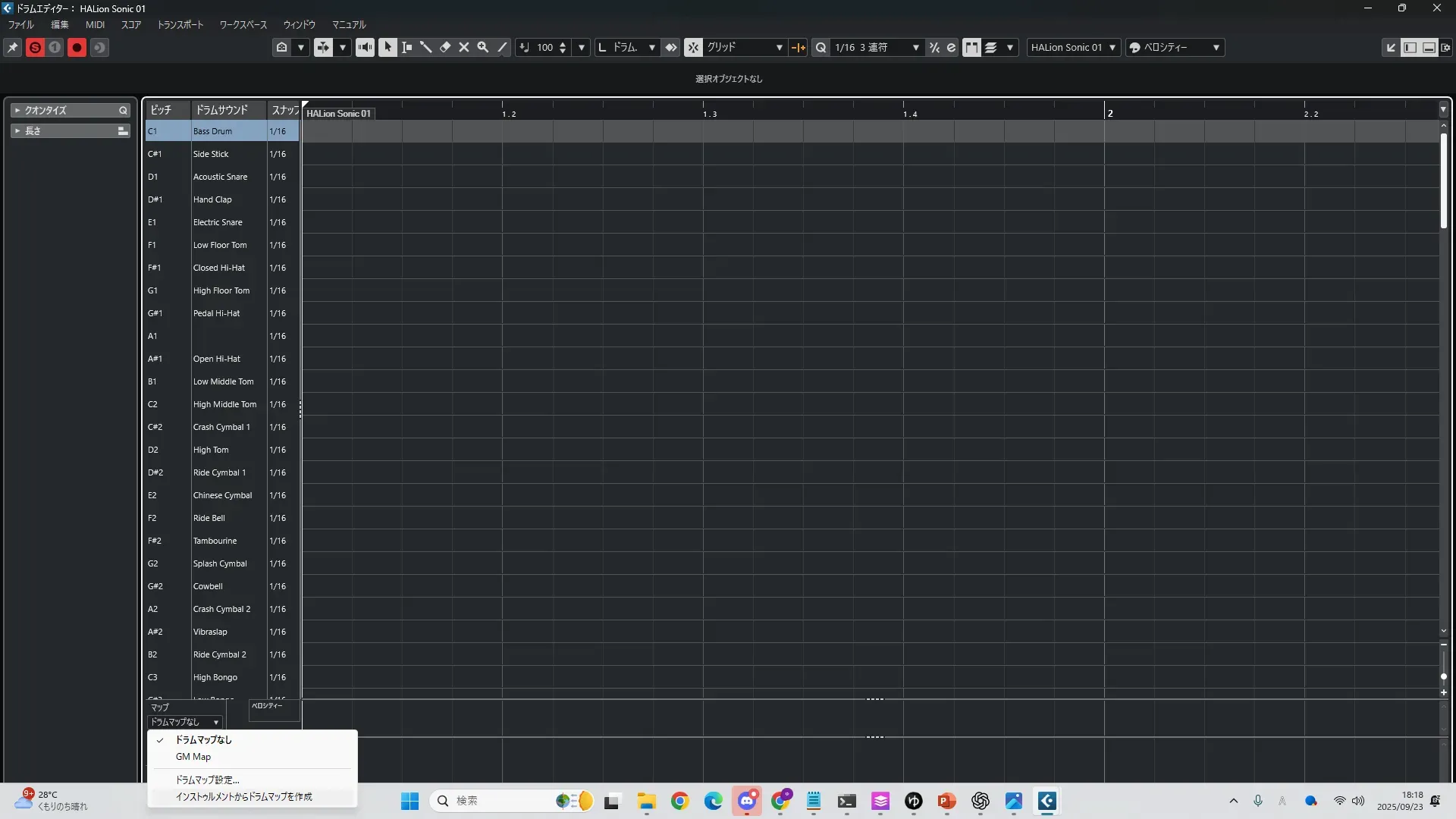1456x819 pixels.
Task: Select the Erase tool
Action: 445,47
